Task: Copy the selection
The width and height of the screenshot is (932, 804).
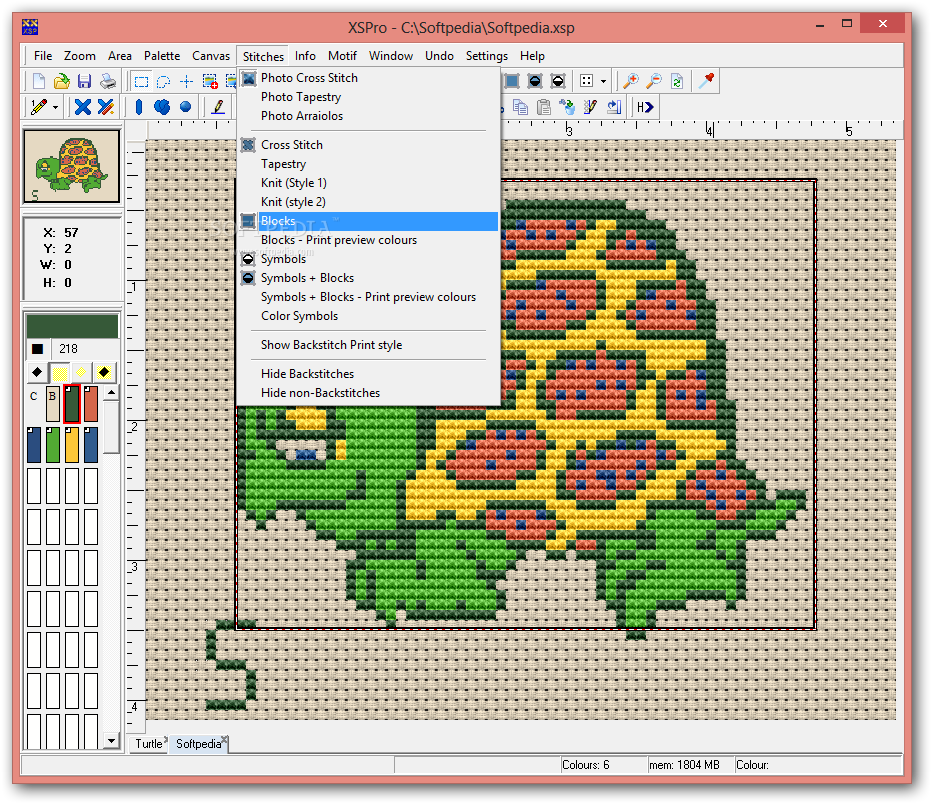Action: pos(521,107)
